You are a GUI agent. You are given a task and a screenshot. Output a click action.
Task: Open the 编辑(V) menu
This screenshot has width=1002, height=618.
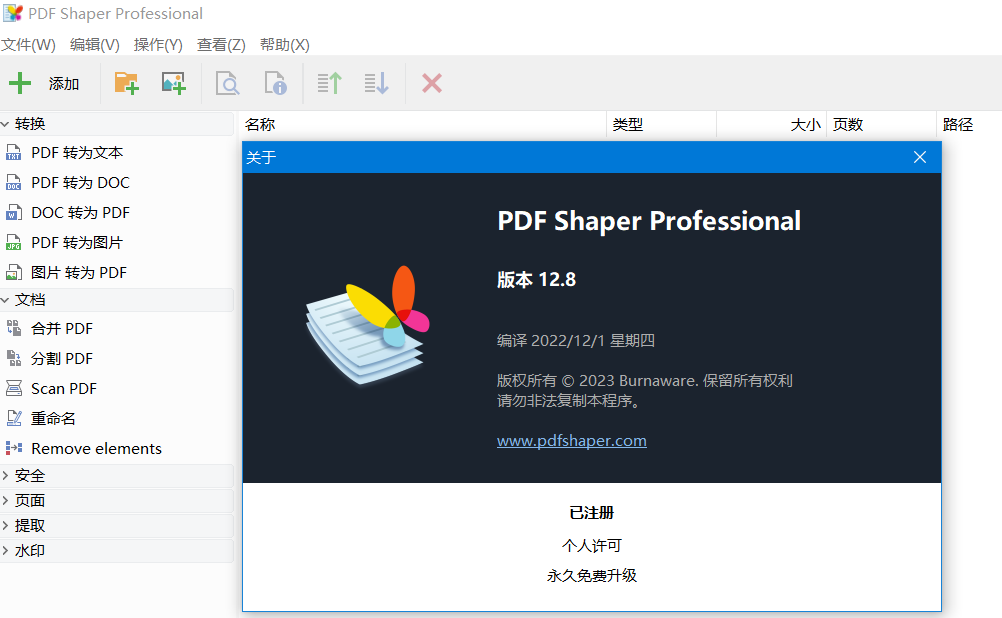pos(95,45)
